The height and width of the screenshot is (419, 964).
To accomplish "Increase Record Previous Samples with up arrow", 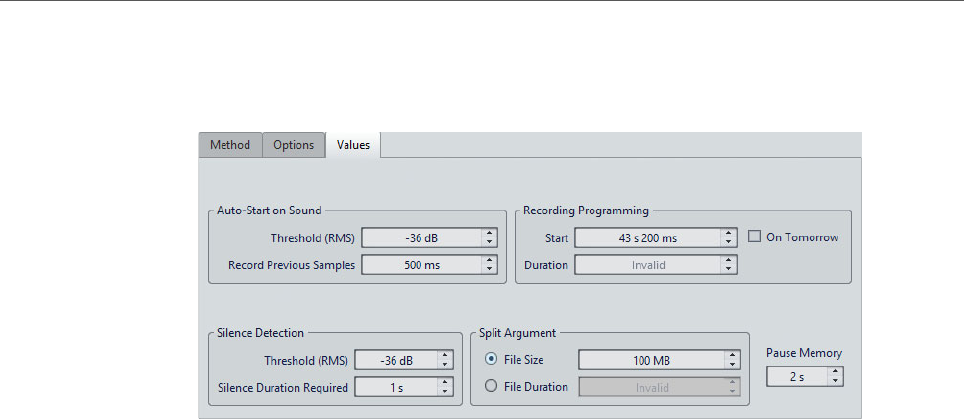I will click(x=489, y=260).
